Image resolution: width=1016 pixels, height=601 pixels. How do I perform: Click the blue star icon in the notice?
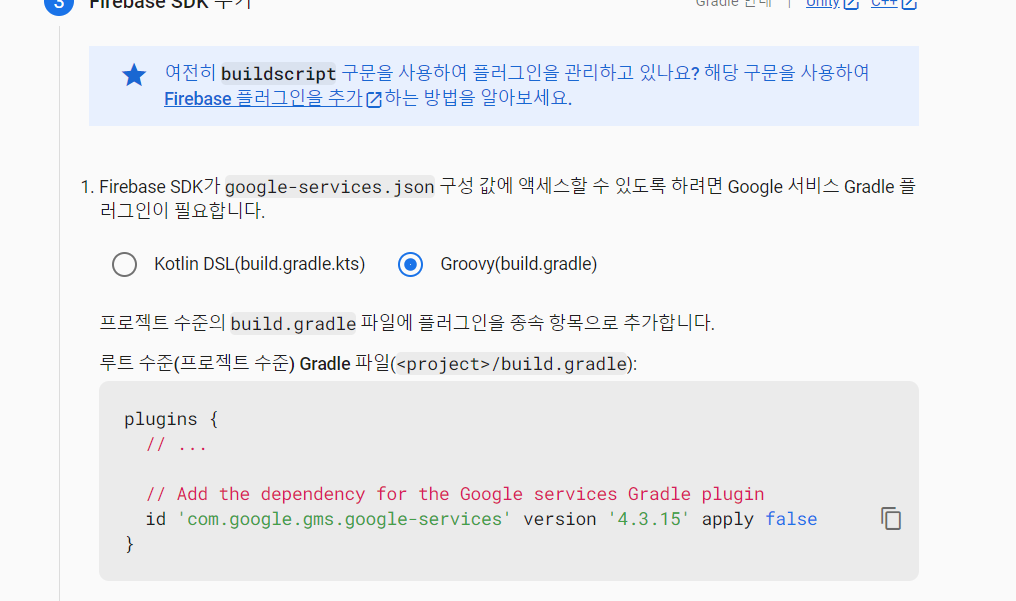pyautogui.click(x=134, y=75)
